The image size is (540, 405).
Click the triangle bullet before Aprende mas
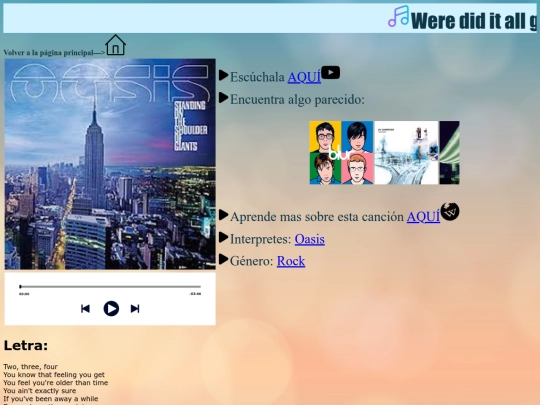tap(224, 215)
